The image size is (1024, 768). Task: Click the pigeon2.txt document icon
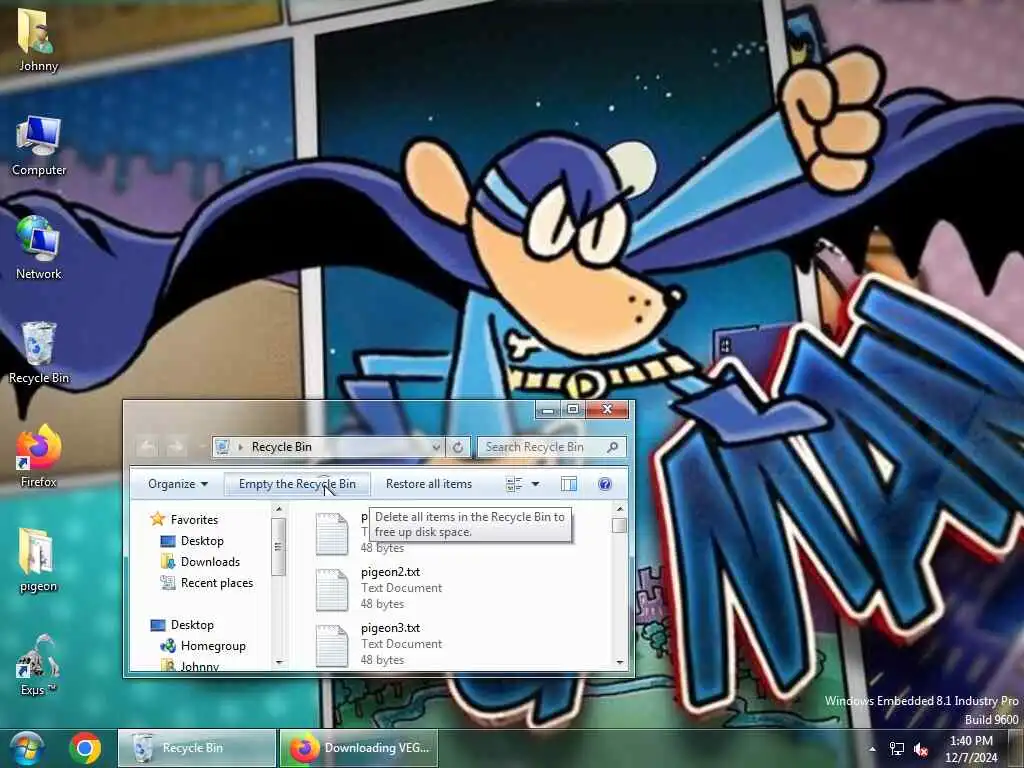(332, 589)
